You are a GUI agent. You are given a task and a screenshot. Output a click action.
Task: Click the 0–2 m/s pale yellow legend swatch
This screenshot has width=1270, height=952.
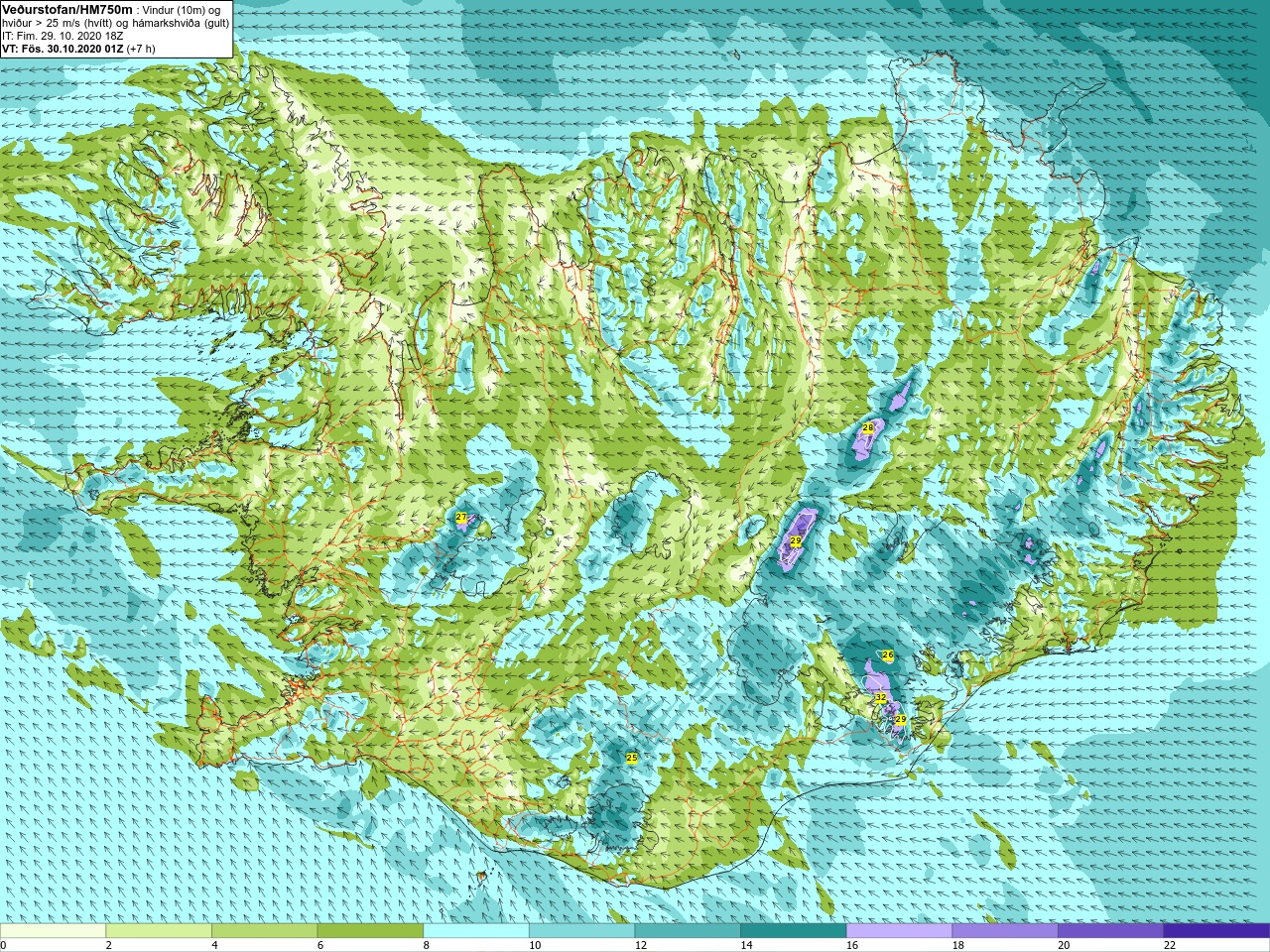tap(53, 931)
